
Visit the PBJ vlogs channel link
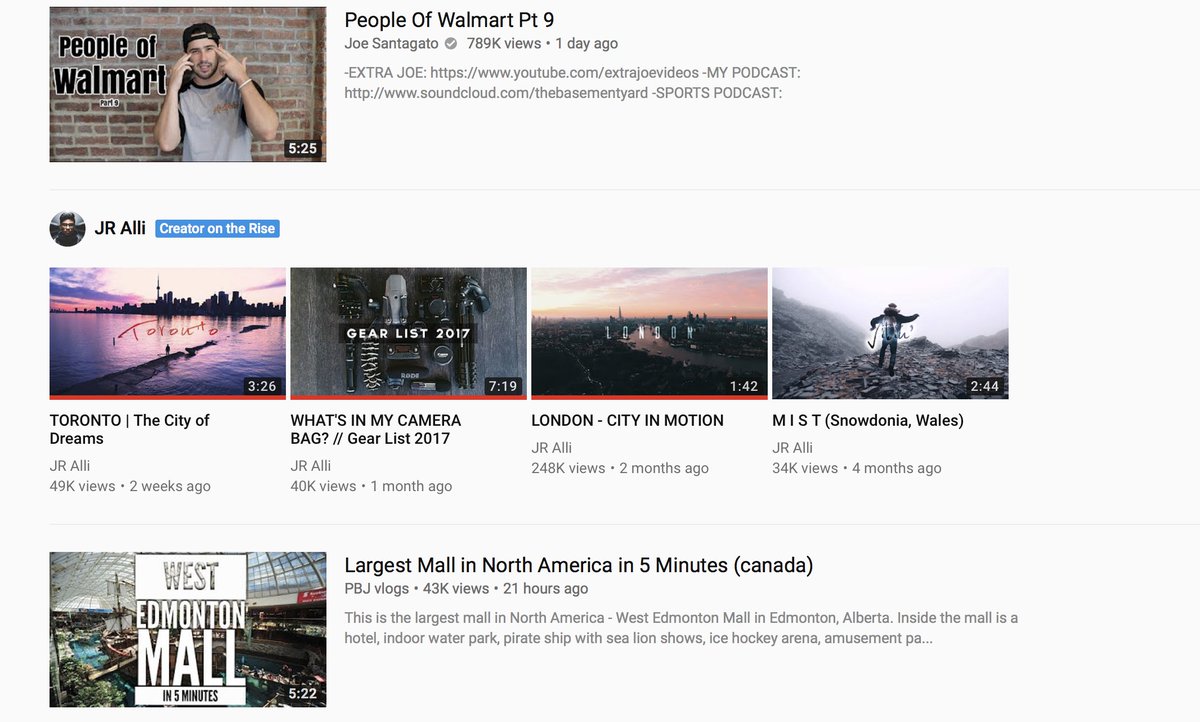(x=376, y=589)
